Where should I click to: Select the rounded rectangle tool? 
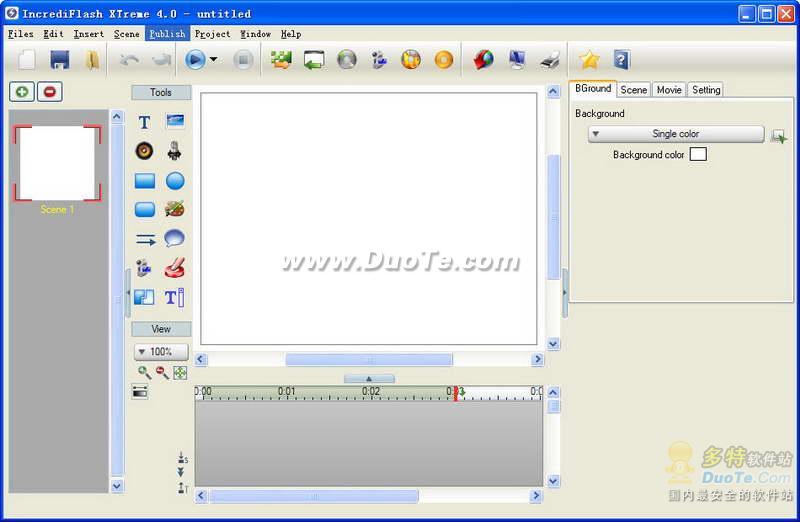coord(145,209)
